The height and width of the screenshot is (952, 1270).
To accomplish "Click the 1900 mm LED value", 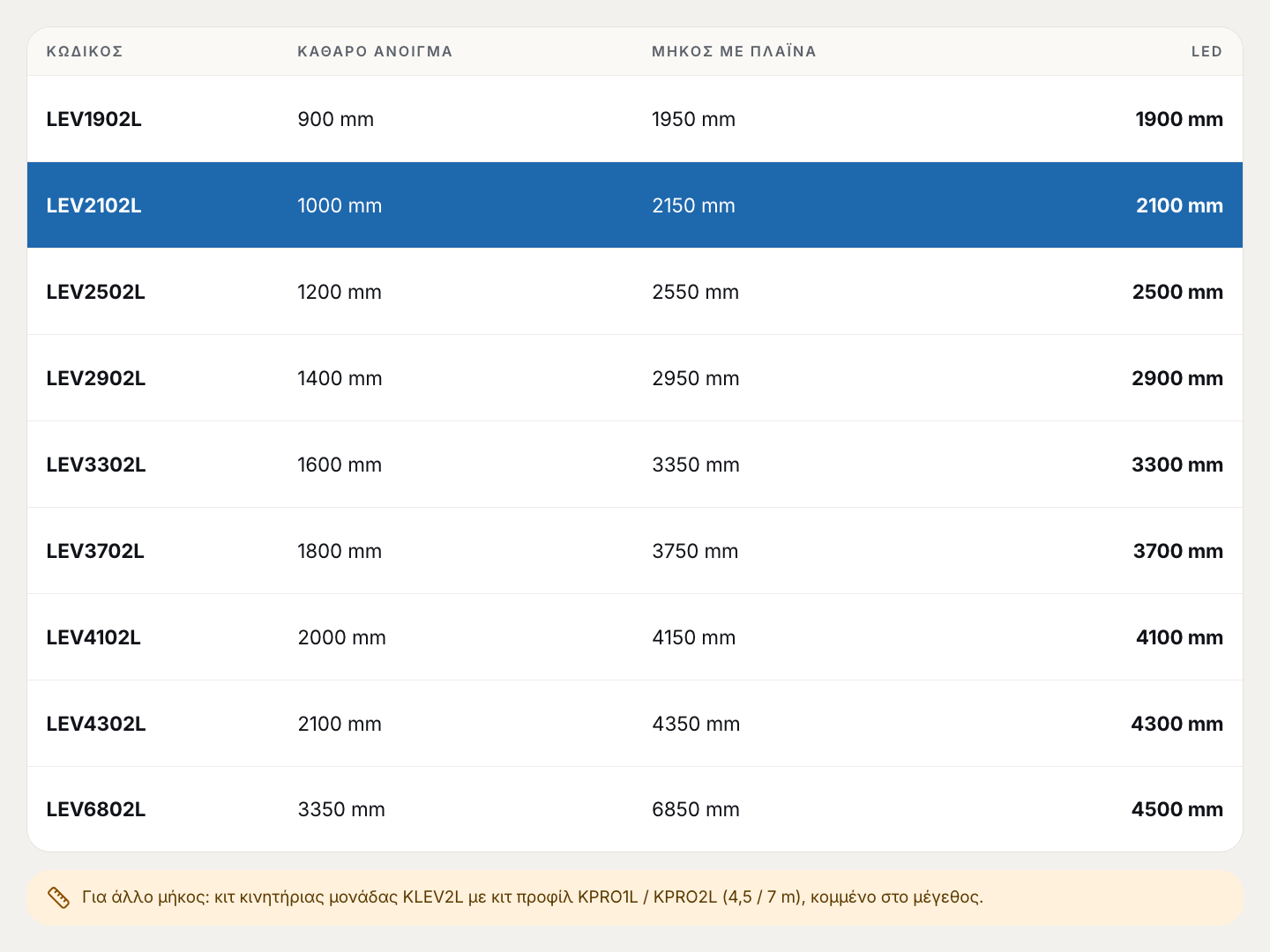I will point(1179,119).
